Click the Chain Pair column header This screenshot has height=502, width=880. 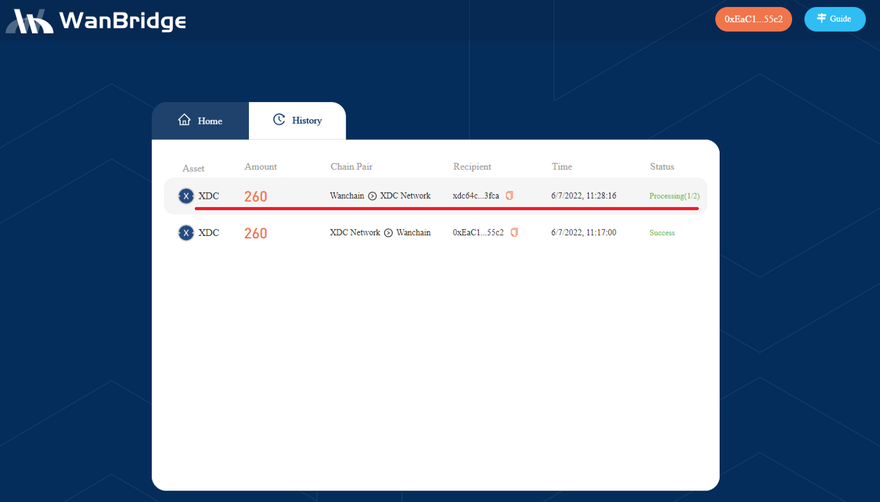(x=351, y=167)
